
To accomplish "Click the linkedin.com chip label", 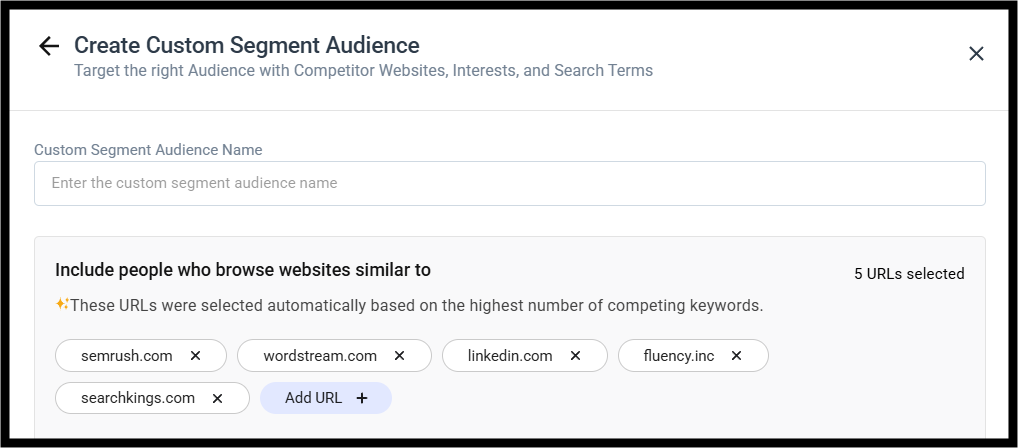I will pos(510,356).
